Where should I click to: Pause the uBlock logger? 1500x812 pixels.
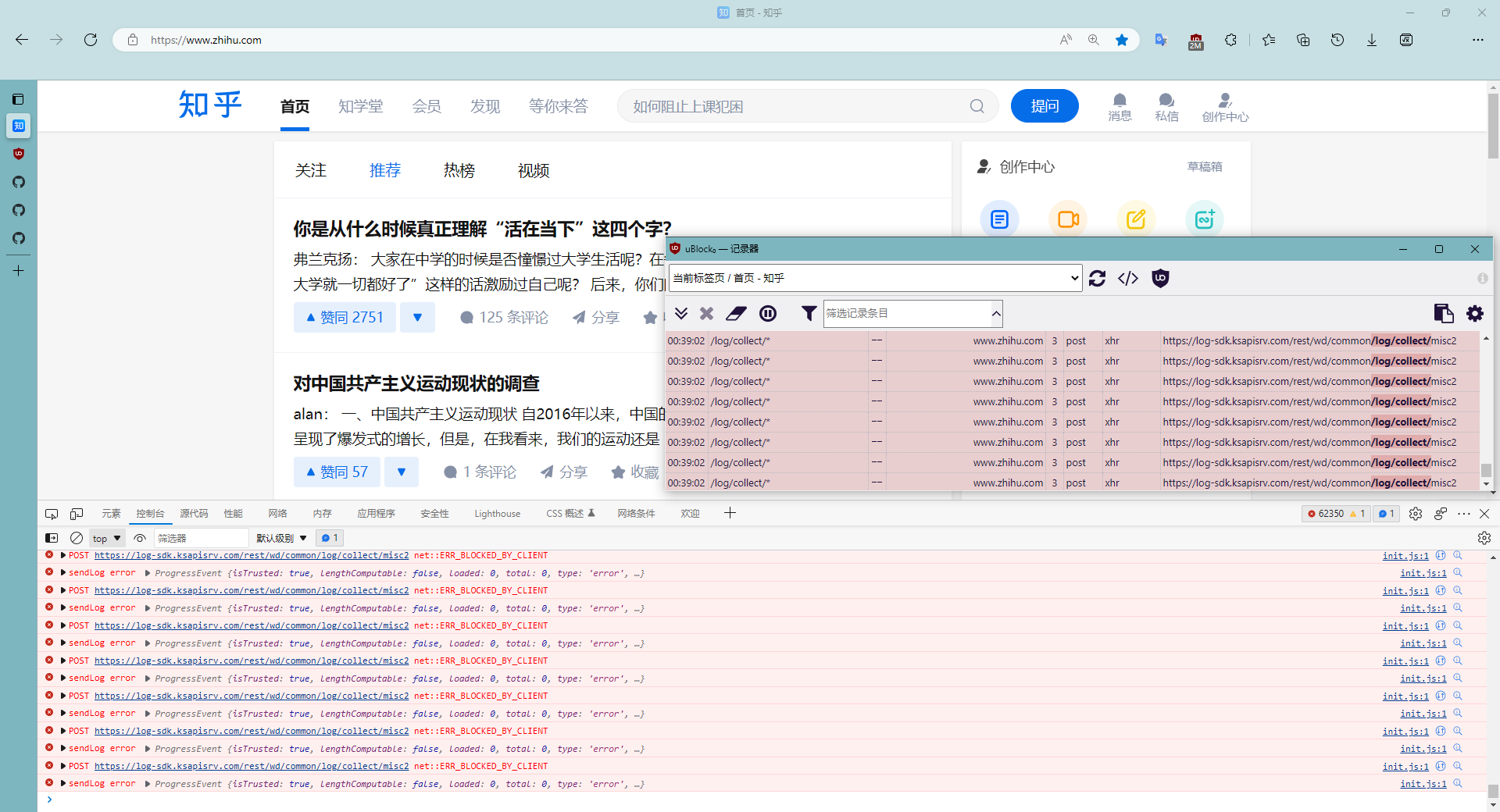[768, 313]
